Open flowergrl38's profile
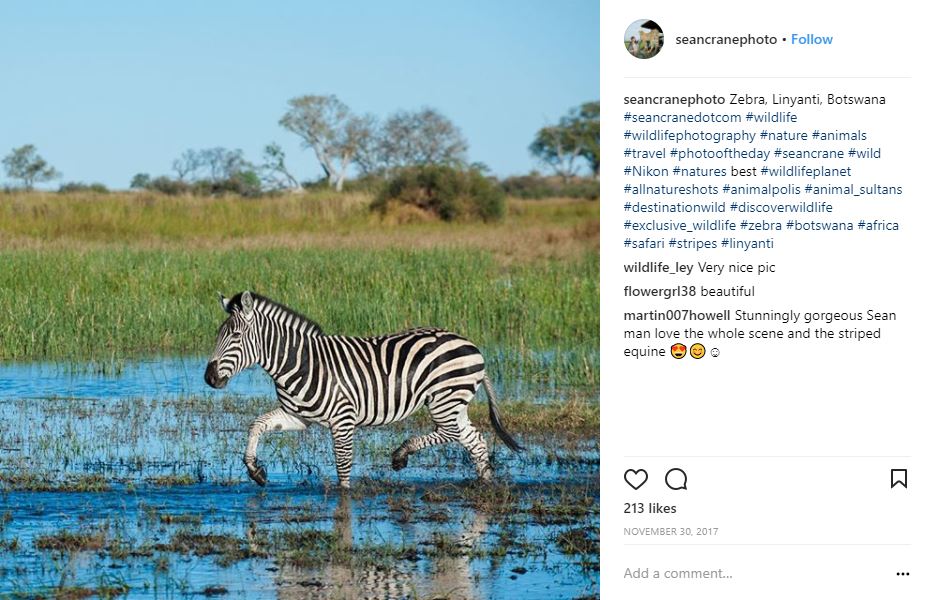The width and height of the screenshot is (934, 600). [x=660, y=292]
